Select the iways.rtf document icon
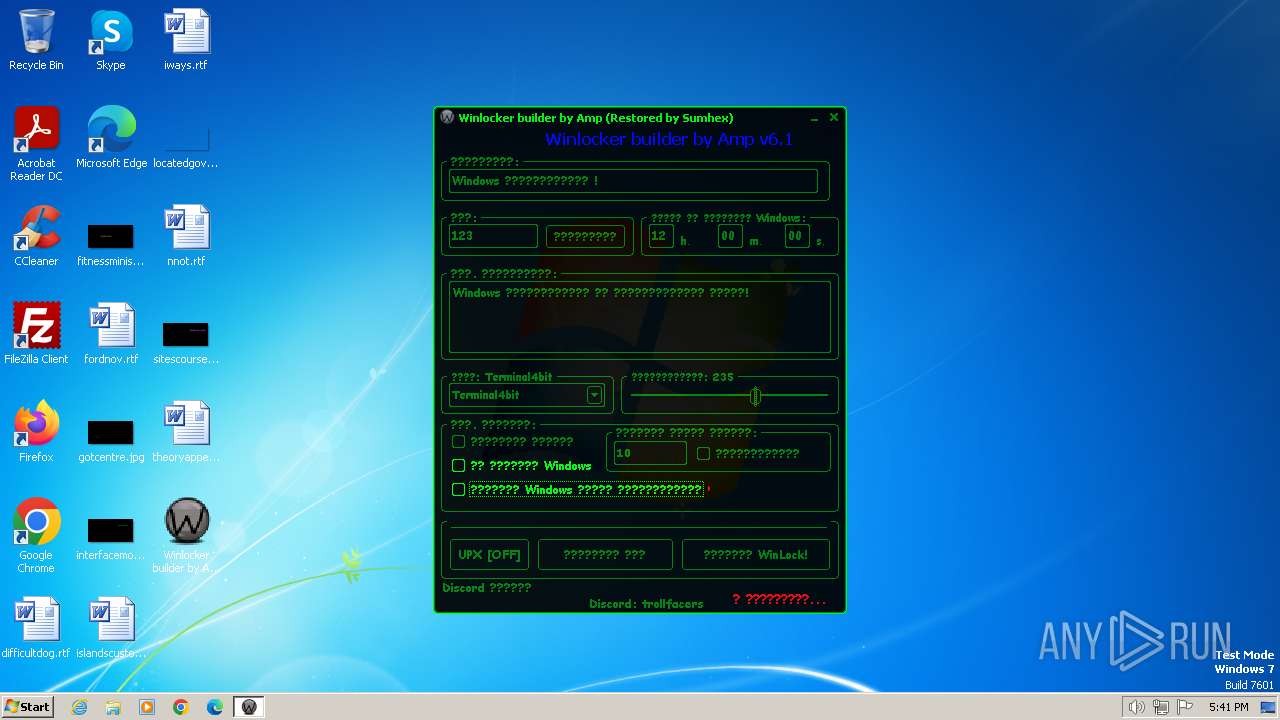Viewport: 1280px width, 720px height. (x=185, y=40)
